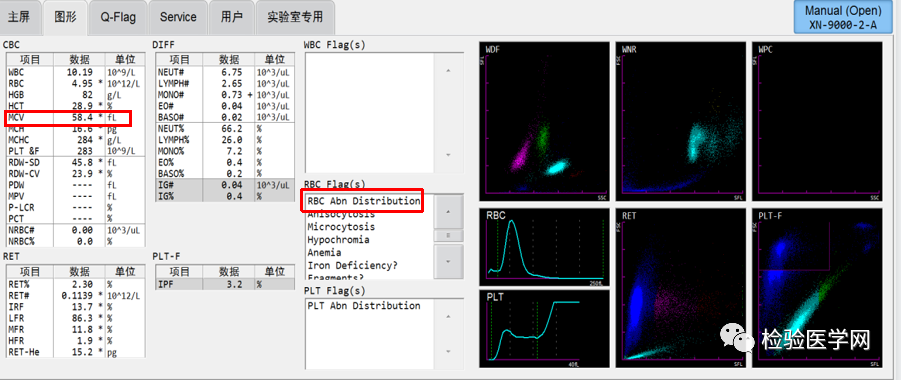The height and width of the screenshot is (380, 901).
Task: Open the RET scattergram
Action: coord(681,287)
